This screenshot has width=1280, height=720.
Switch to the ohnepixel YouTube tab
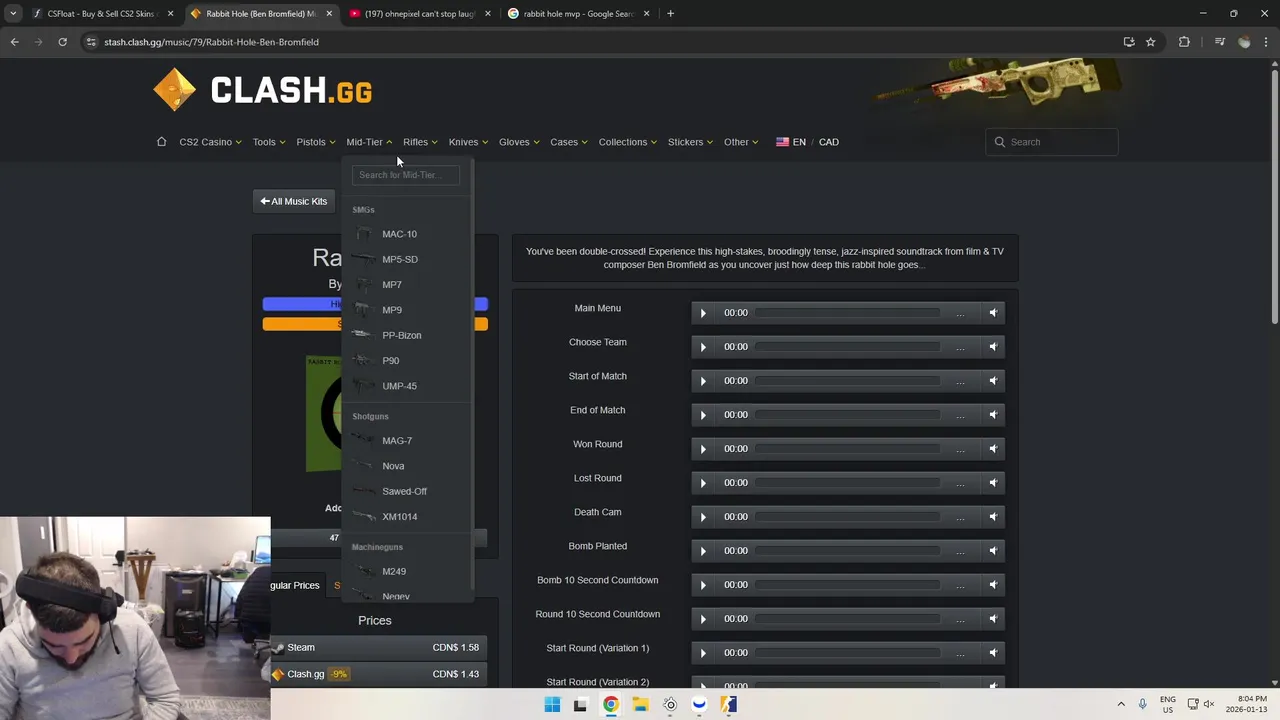(420, 14)
